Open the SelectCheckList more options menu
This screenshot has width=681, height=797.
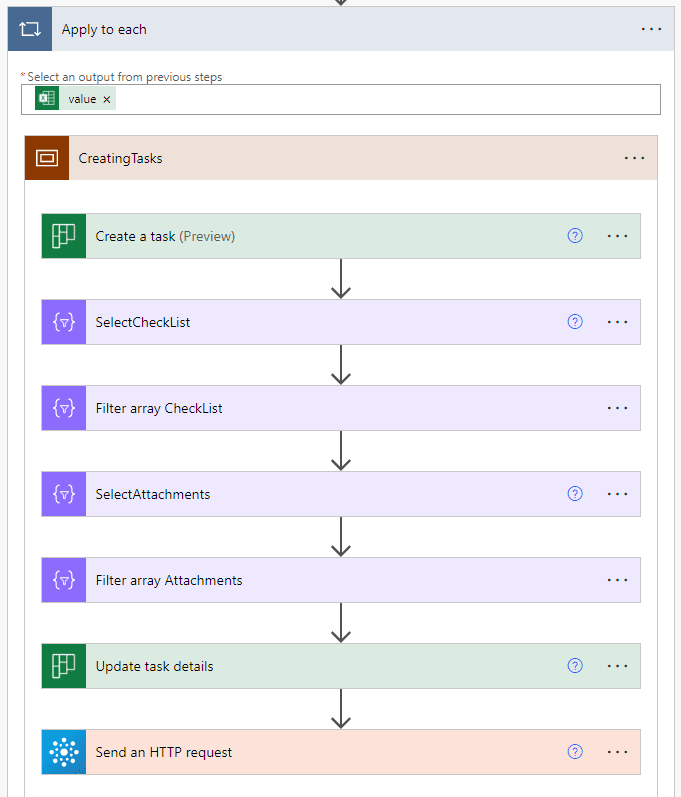click(x=617, y=322)
